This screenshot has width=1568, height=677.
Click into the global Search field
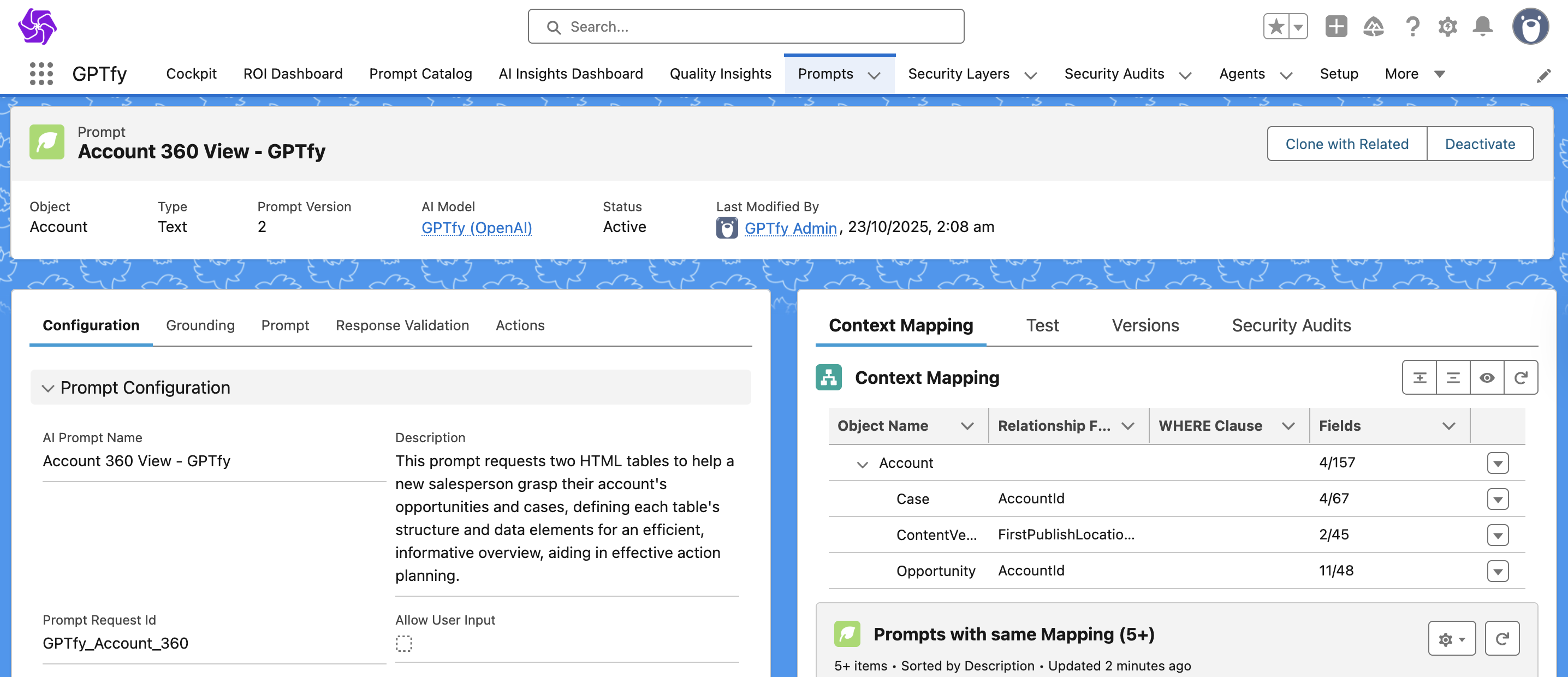(x=746, y=27)
